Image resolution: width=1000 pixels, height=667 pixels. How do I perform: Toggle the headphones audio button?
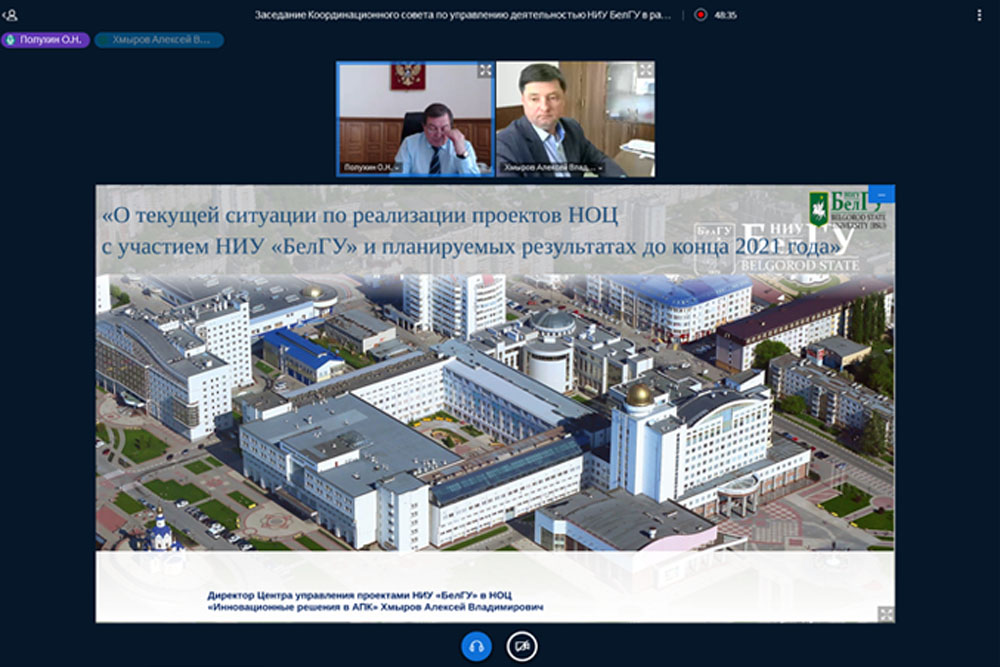[x=476, y=646]
